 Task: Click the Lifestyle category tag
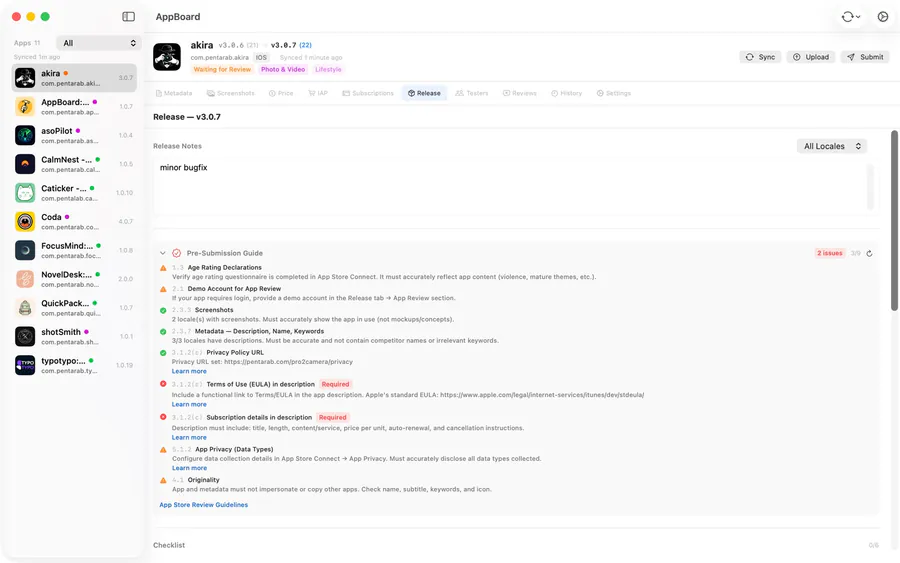point(328,69)
